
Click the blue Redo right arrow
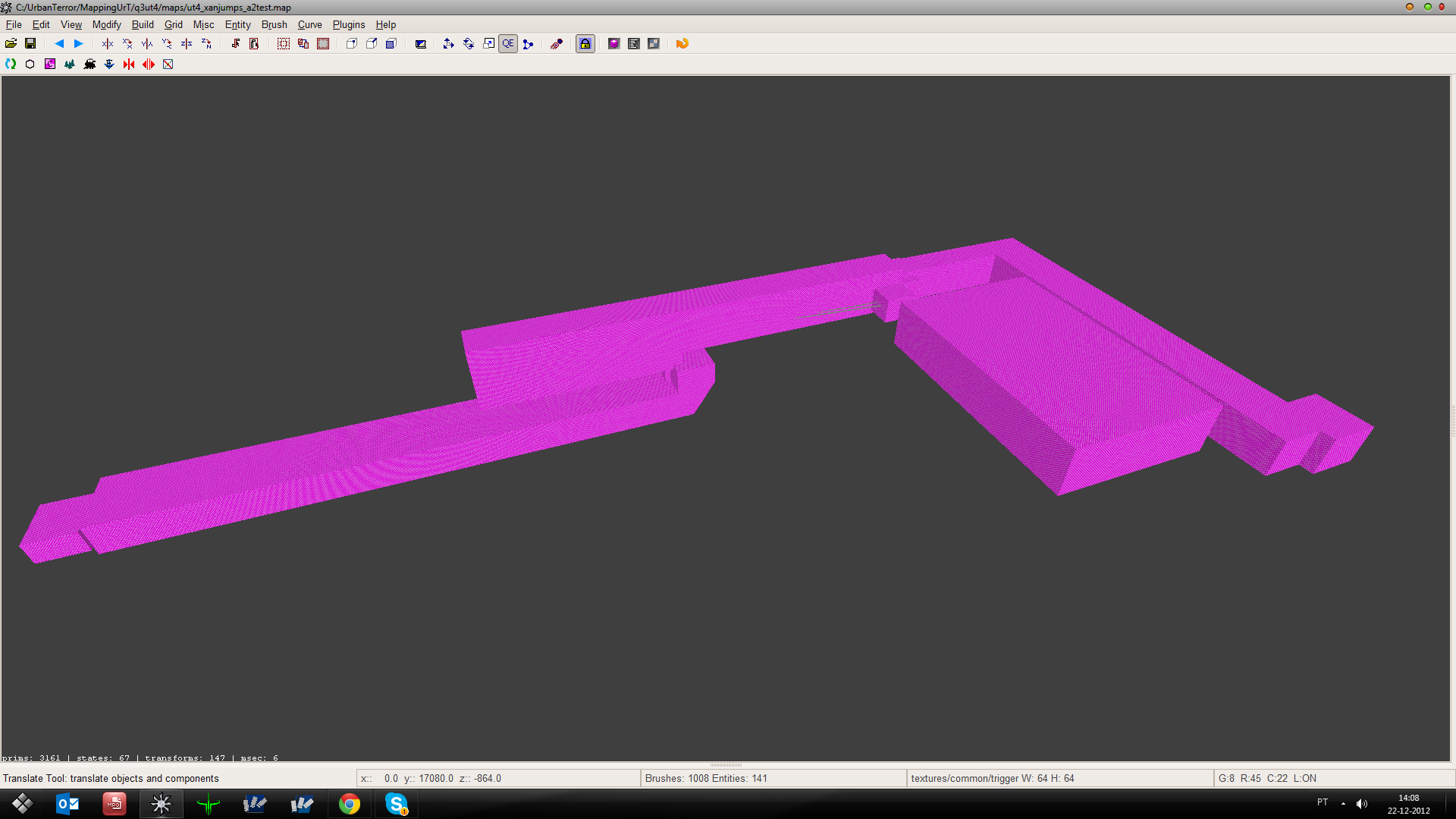pos(78,44)
